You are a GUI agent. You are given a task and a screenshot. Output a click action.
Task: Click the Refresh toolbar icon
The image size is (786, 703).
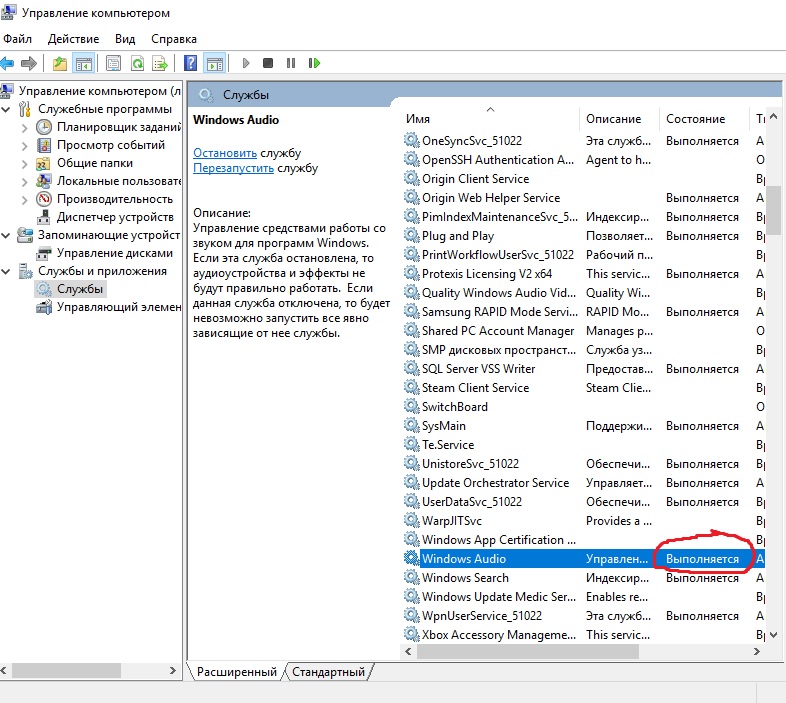[x=137, y=63]
